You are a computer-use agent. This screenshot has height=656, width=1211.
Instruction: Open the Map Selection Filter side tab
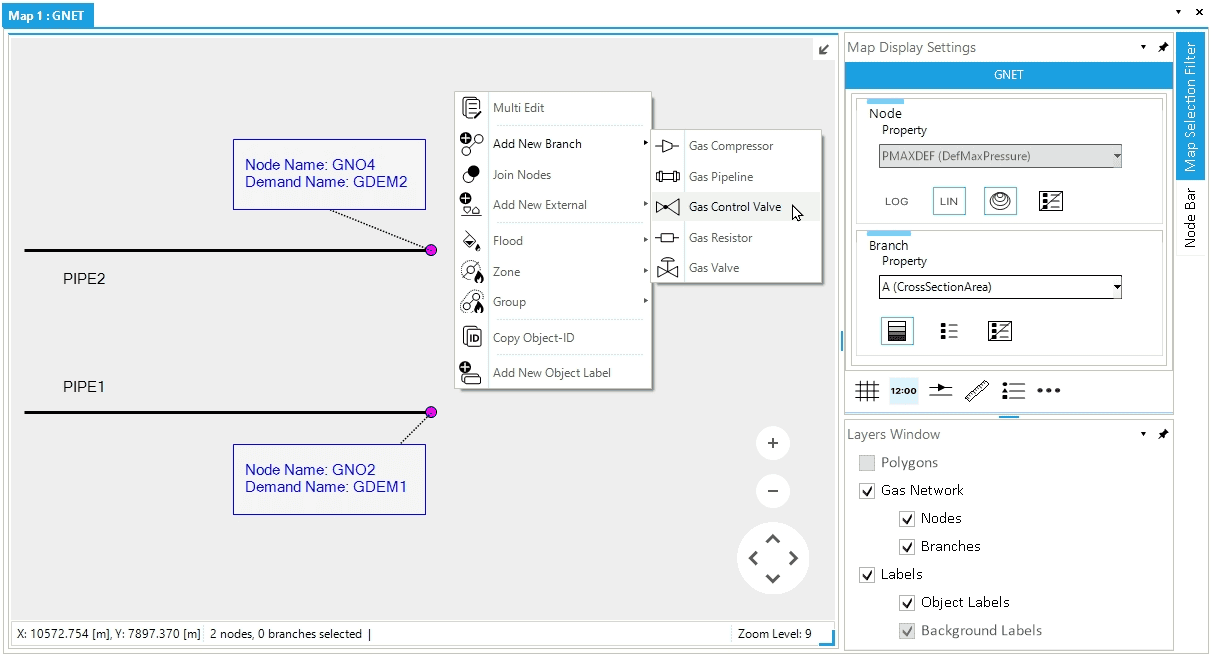(x=1190, y=105)
